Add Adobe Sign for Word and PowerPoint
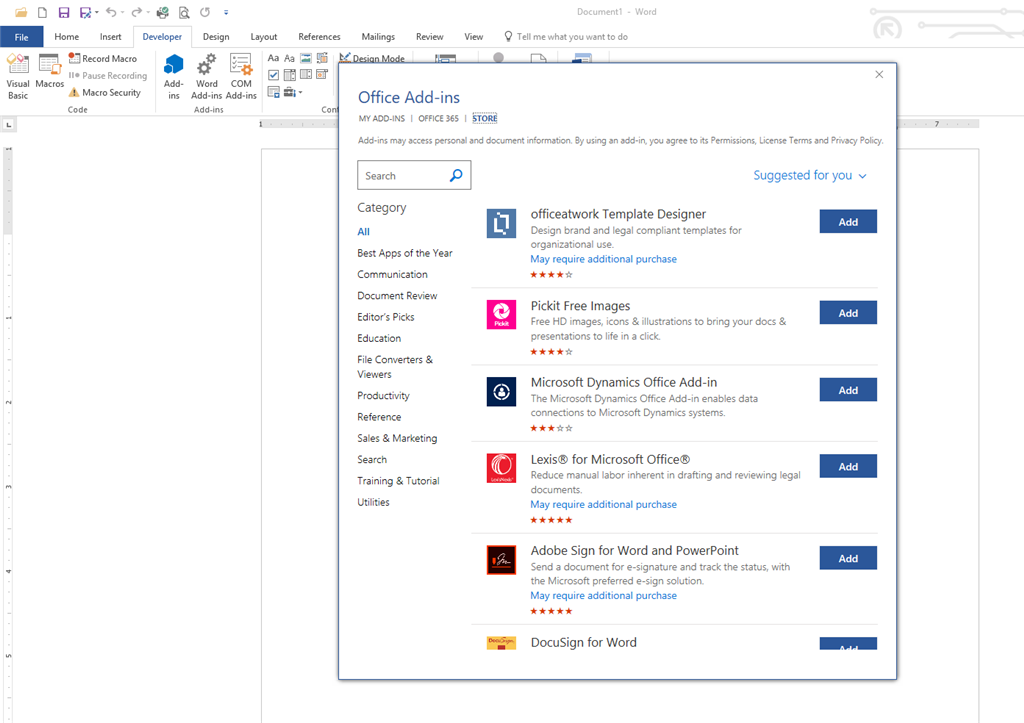 coord(848,558)
